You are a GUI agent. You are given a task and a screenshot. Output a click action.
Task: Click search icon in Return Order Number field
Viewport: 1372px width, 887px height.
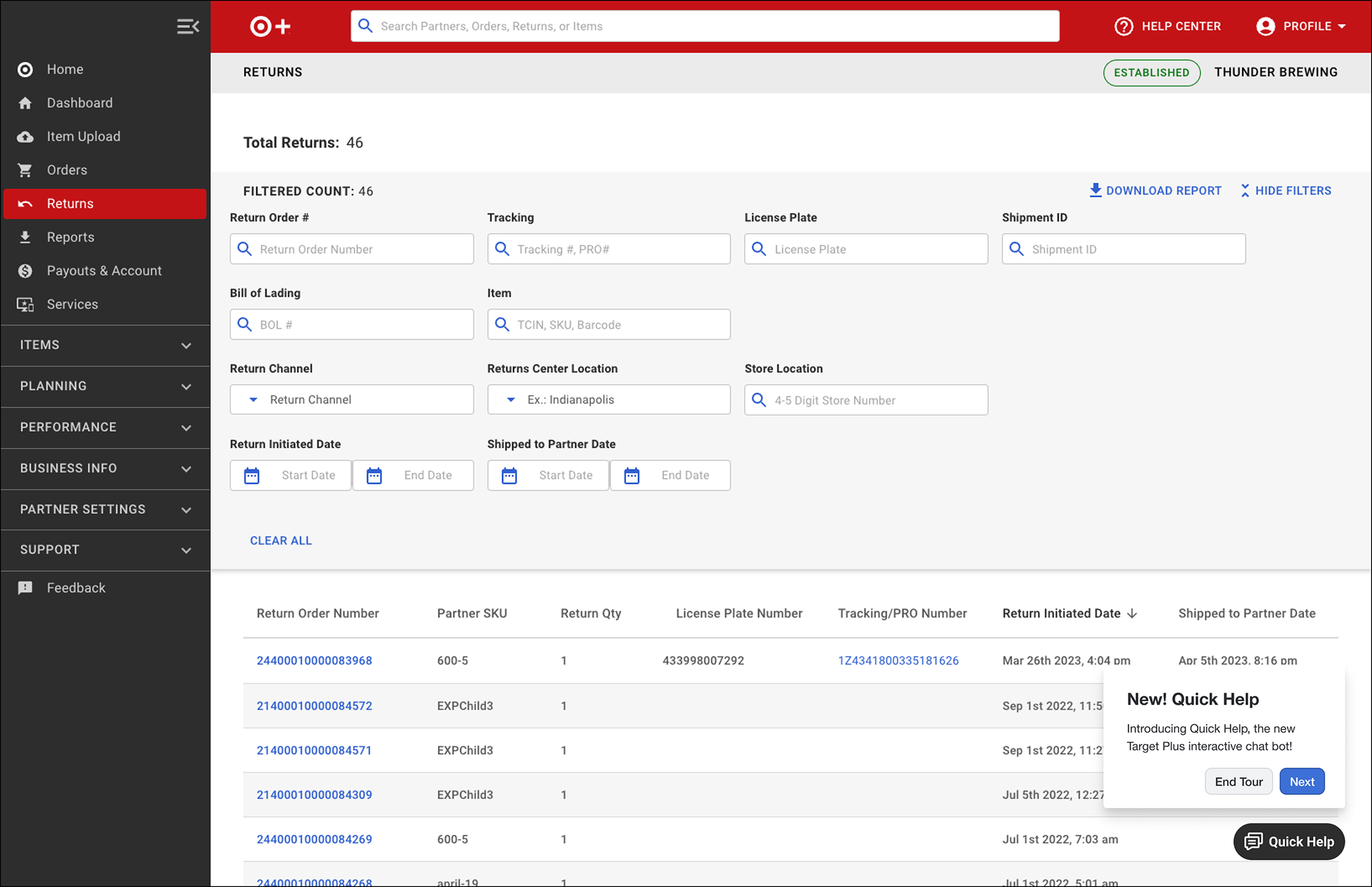[244, 249]
